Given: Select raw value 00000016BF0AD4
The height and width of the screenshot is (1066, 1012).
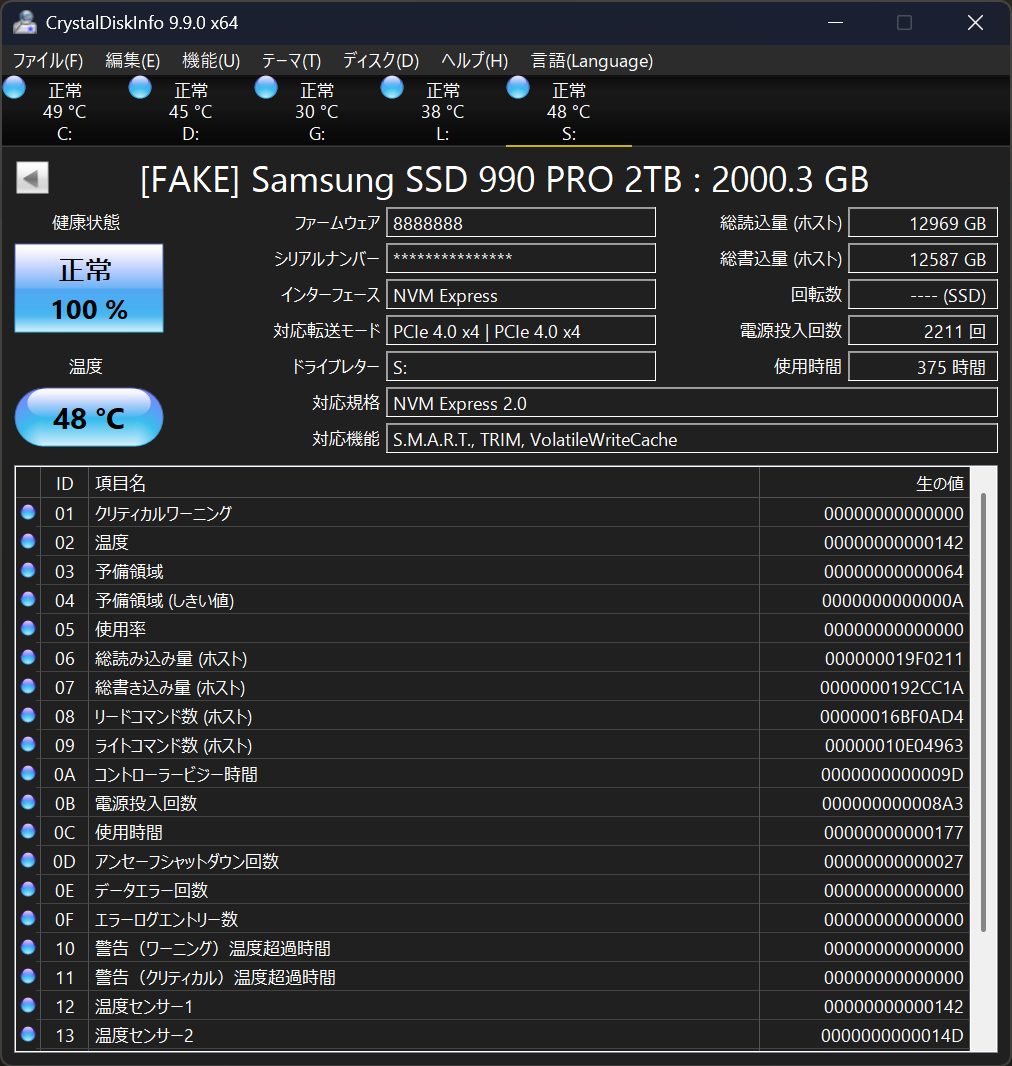Looking at the screenshot, I should [x=892, y=717].
